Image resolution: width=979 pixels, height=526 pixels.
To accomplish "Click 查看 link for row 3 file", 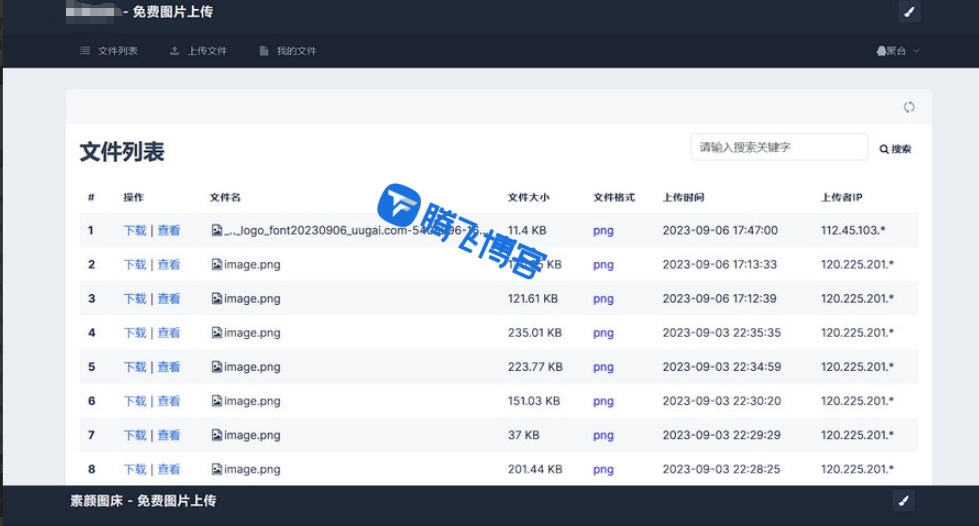I will point(168,299).
